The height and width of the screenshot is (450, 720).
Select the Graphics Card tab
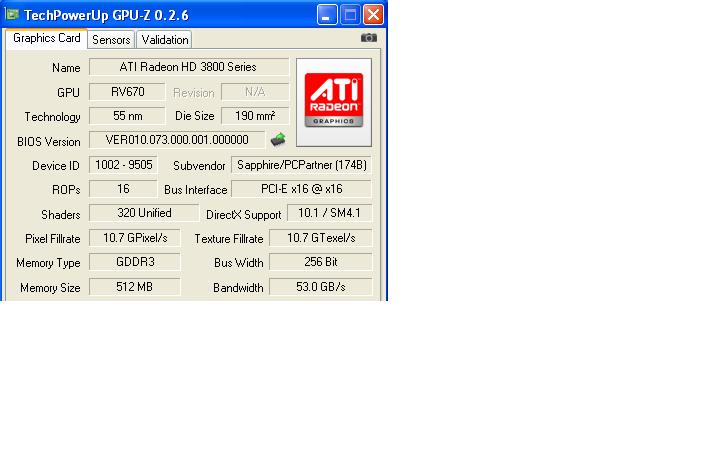point(47,38)
